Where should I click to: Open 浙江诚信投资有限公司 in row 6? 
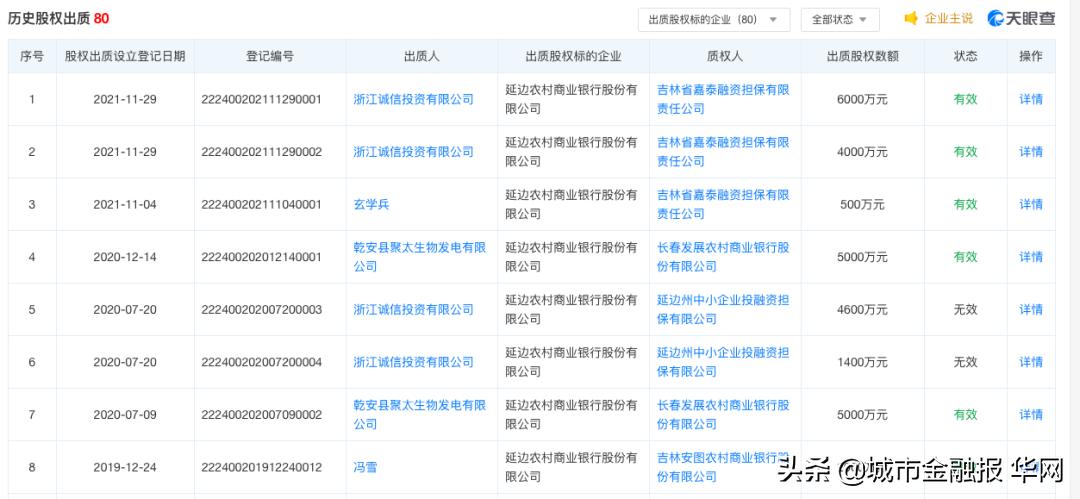413,362
